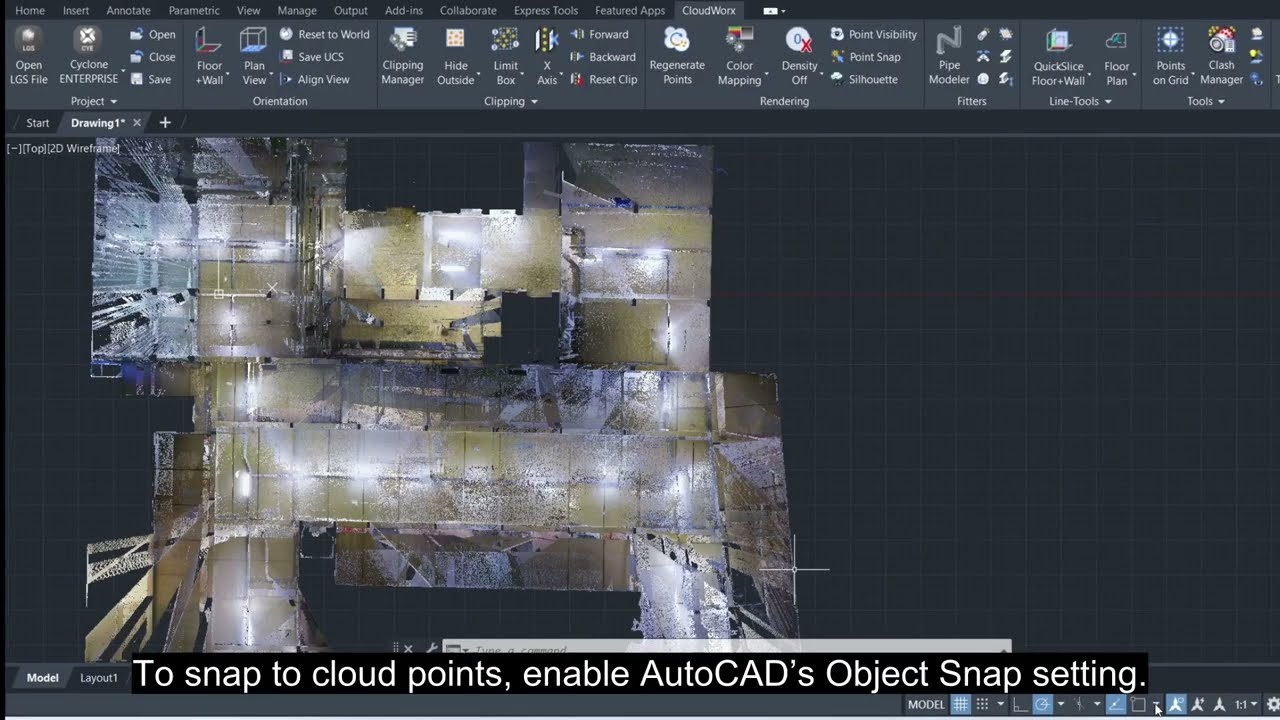1280x720 pixels.
Task: Toggle Point Visibility in Rendering panel
Action: pos(873,34)
